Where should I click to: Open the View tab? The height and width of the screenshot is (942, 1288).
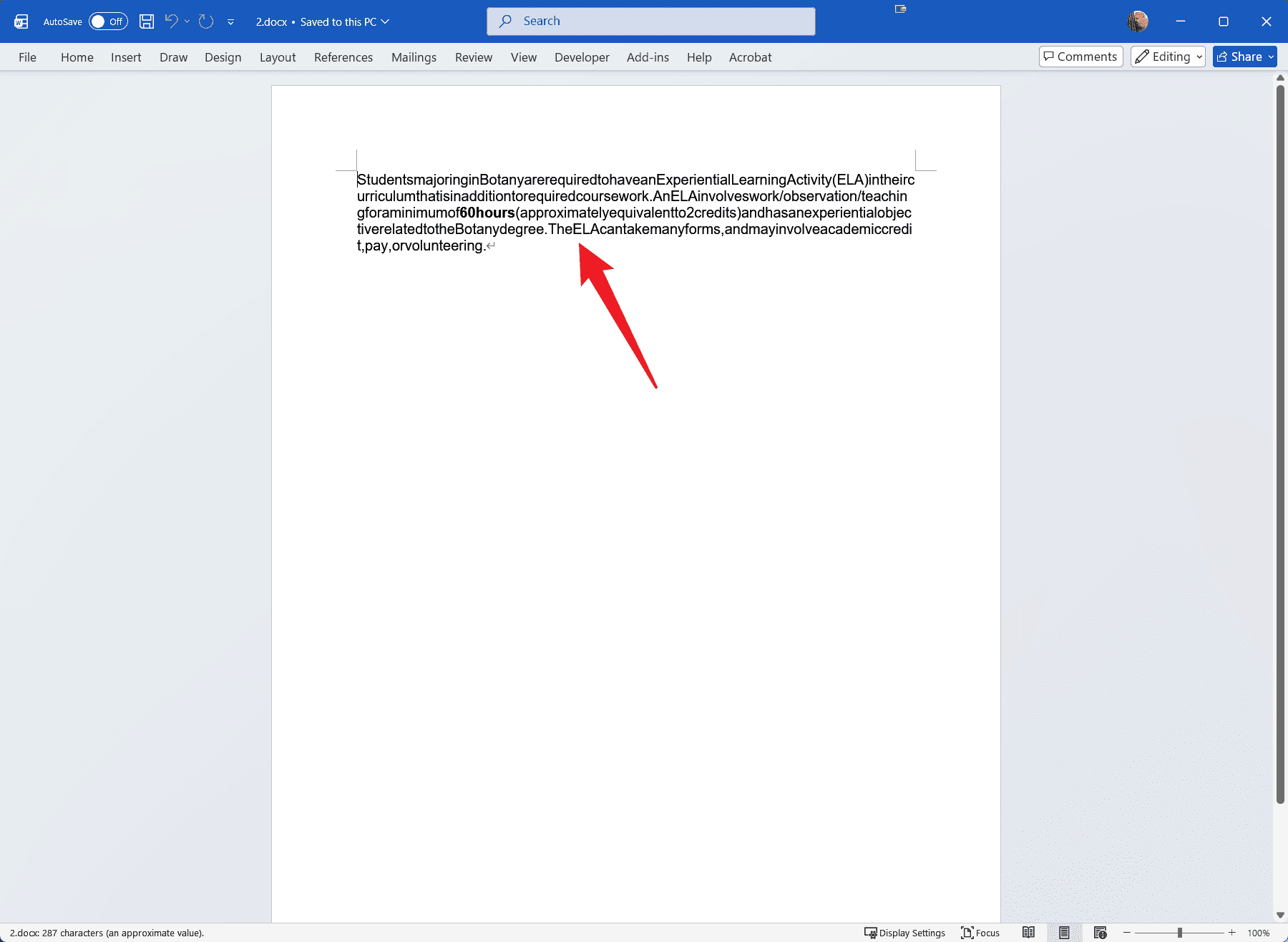tap(524, 57)
